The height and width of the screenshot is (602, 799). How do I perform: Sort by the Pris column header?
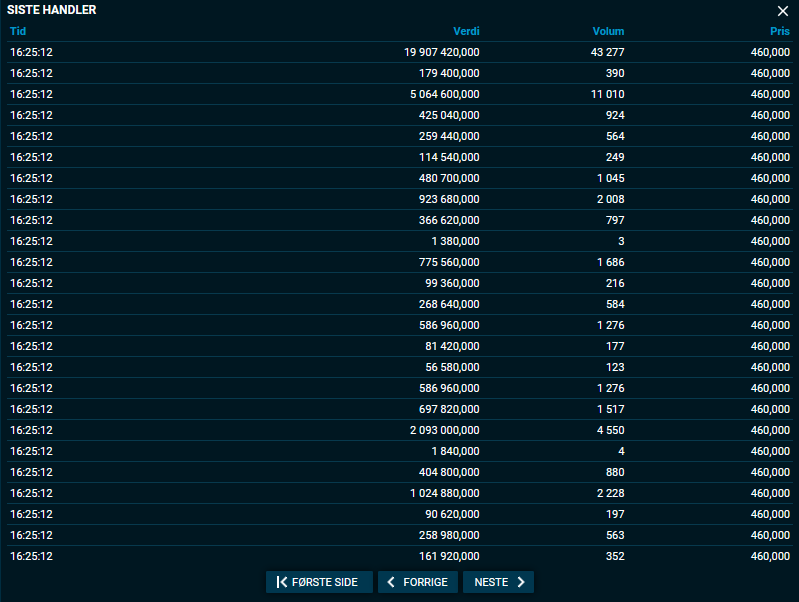[780, 31]
